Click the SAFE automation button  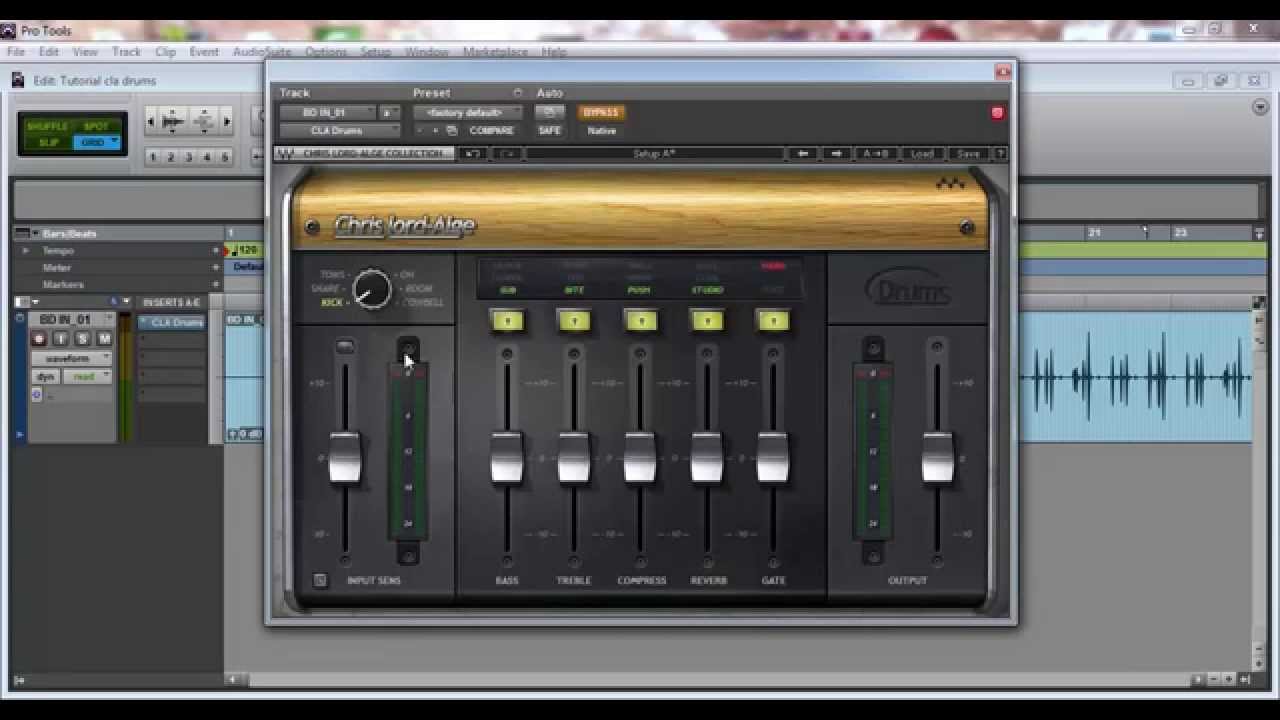click(549, 130)
